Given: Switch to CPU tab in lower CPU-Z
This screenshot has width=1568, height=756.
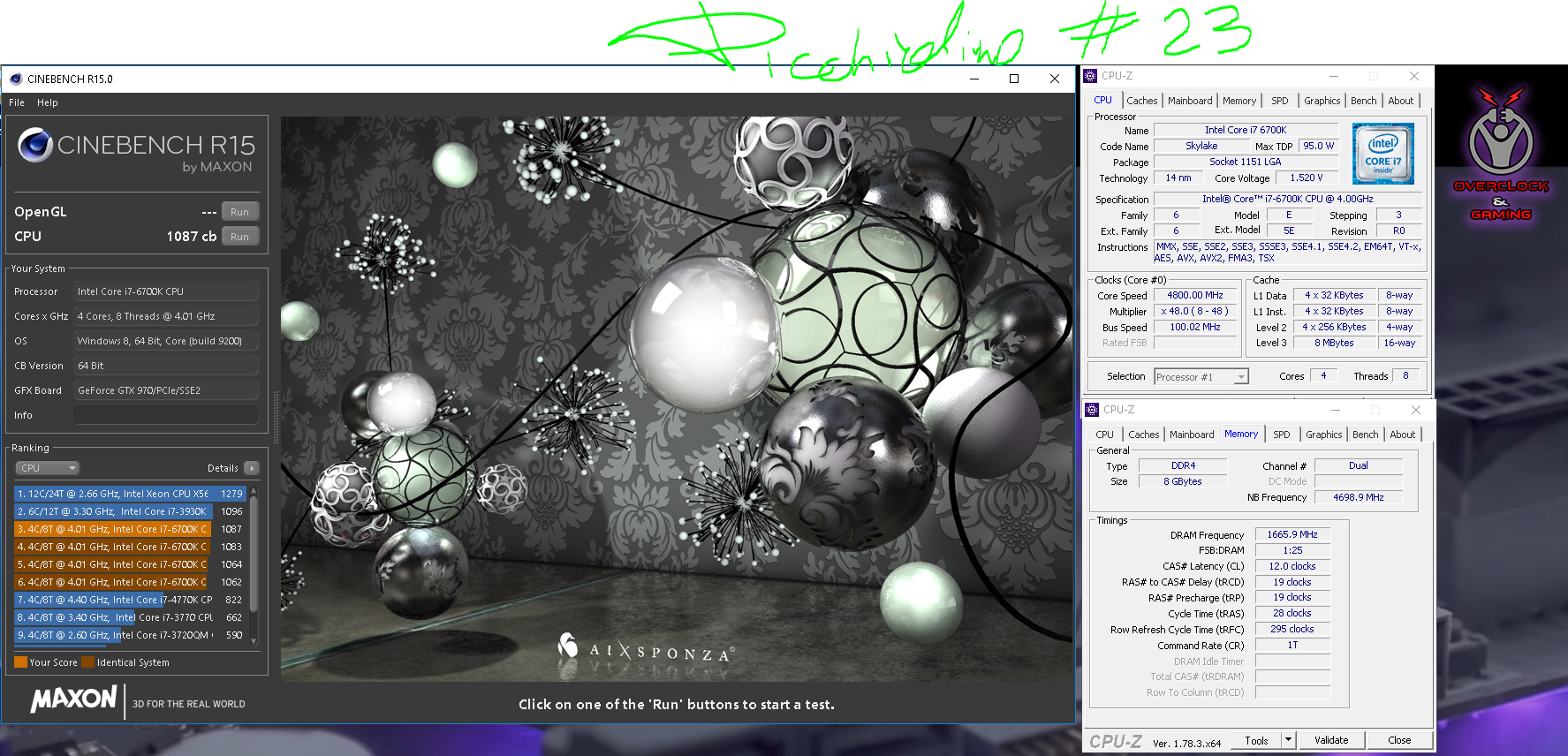Looking at the screenshot, I should [1105, 435].
